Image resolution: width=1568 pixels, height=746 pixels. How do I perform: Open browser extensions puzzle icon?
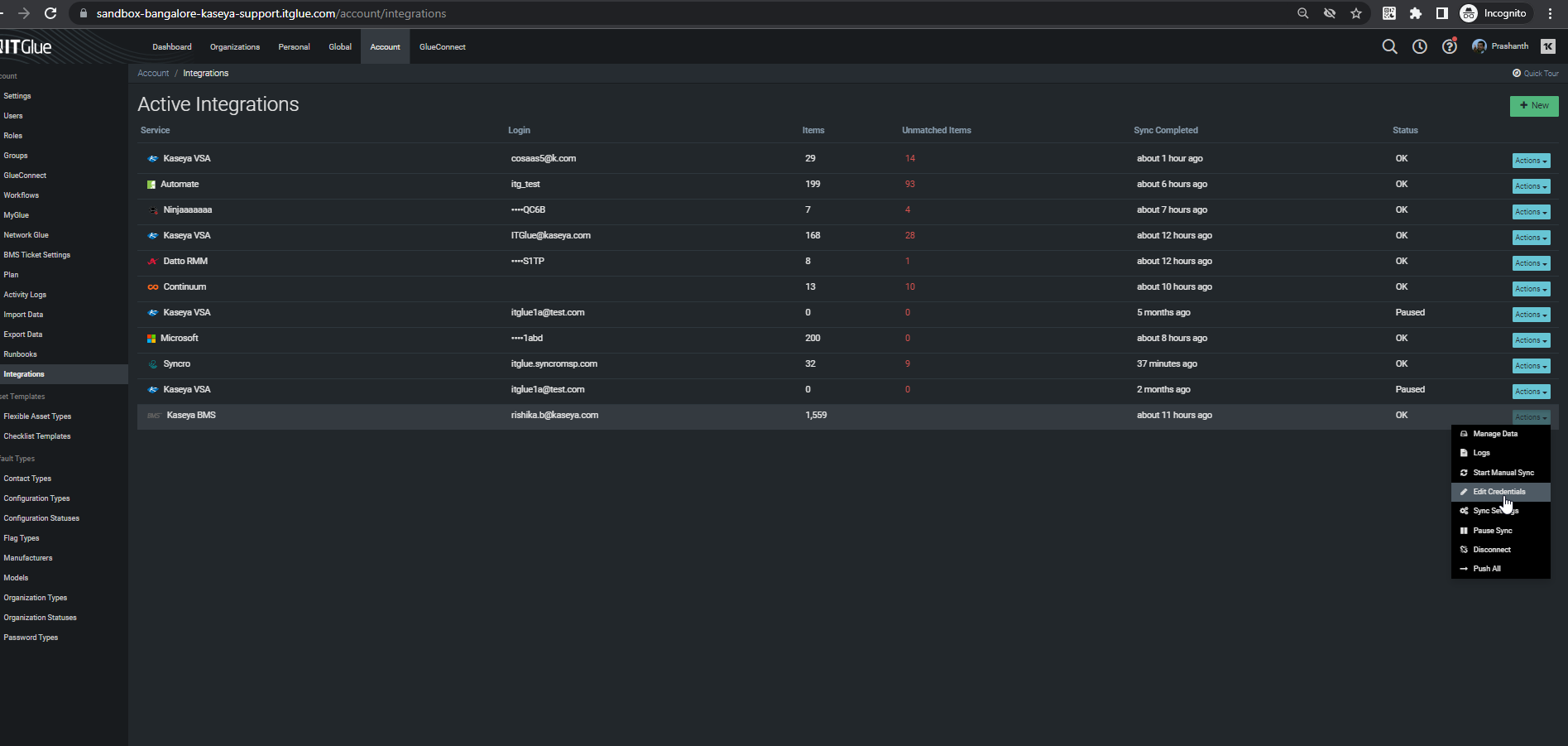click(1416, 13)
